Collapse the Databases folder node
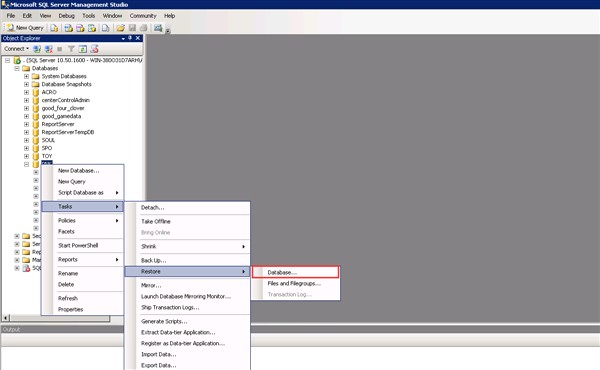 (x=17, y=68)
